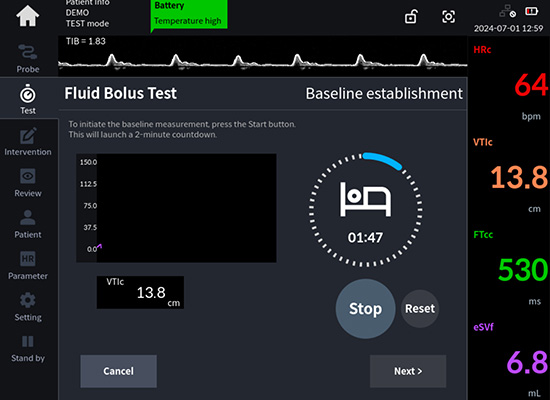Cancel the Fluid Bolus Test
The image size is (550, 400).
coord(119,371)
